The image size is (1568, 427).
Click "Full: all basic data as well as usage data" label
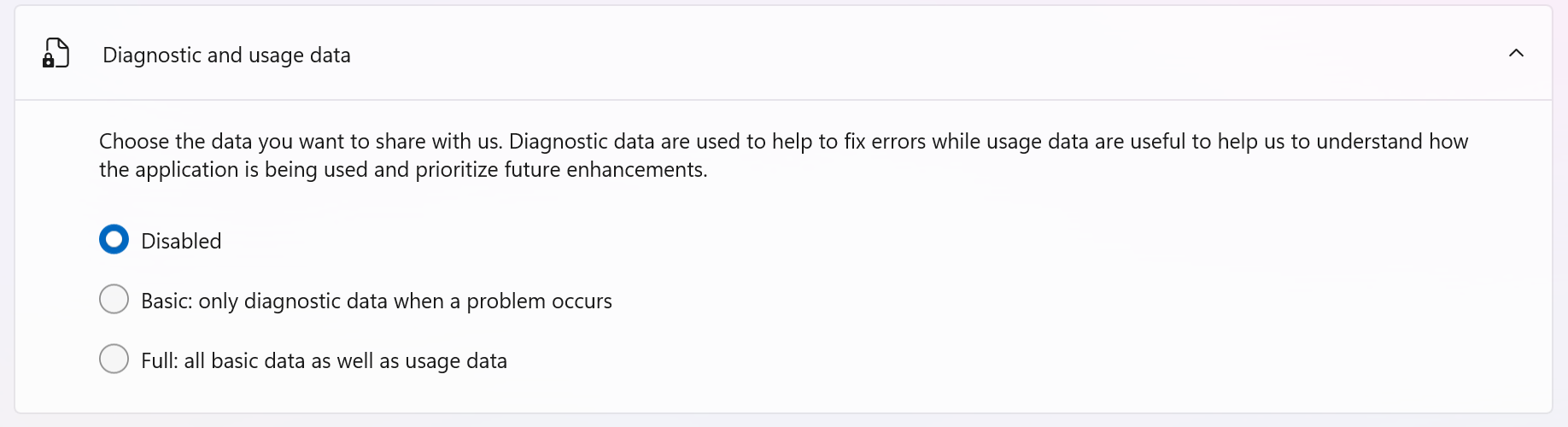324,361
